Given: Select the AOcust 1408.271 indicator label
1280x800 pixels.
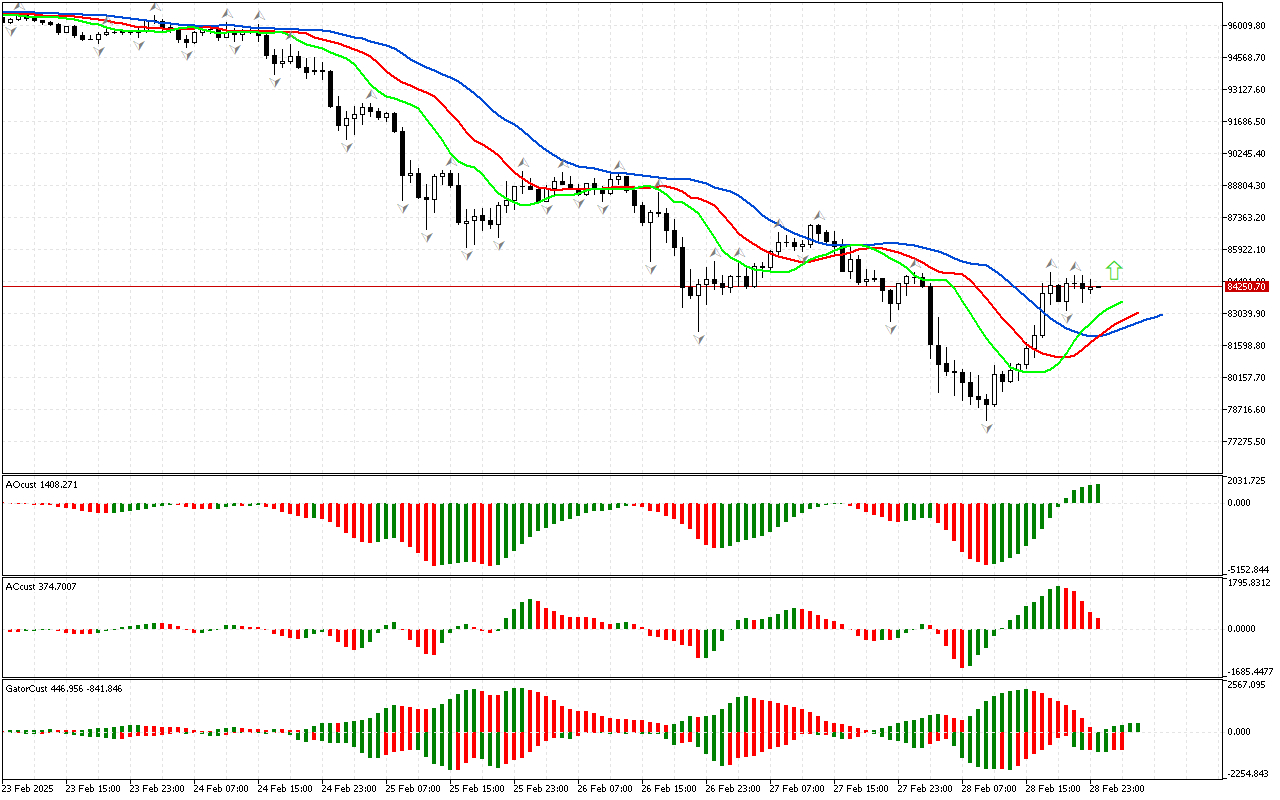Looking at the screenshot, I should (42, 484).
